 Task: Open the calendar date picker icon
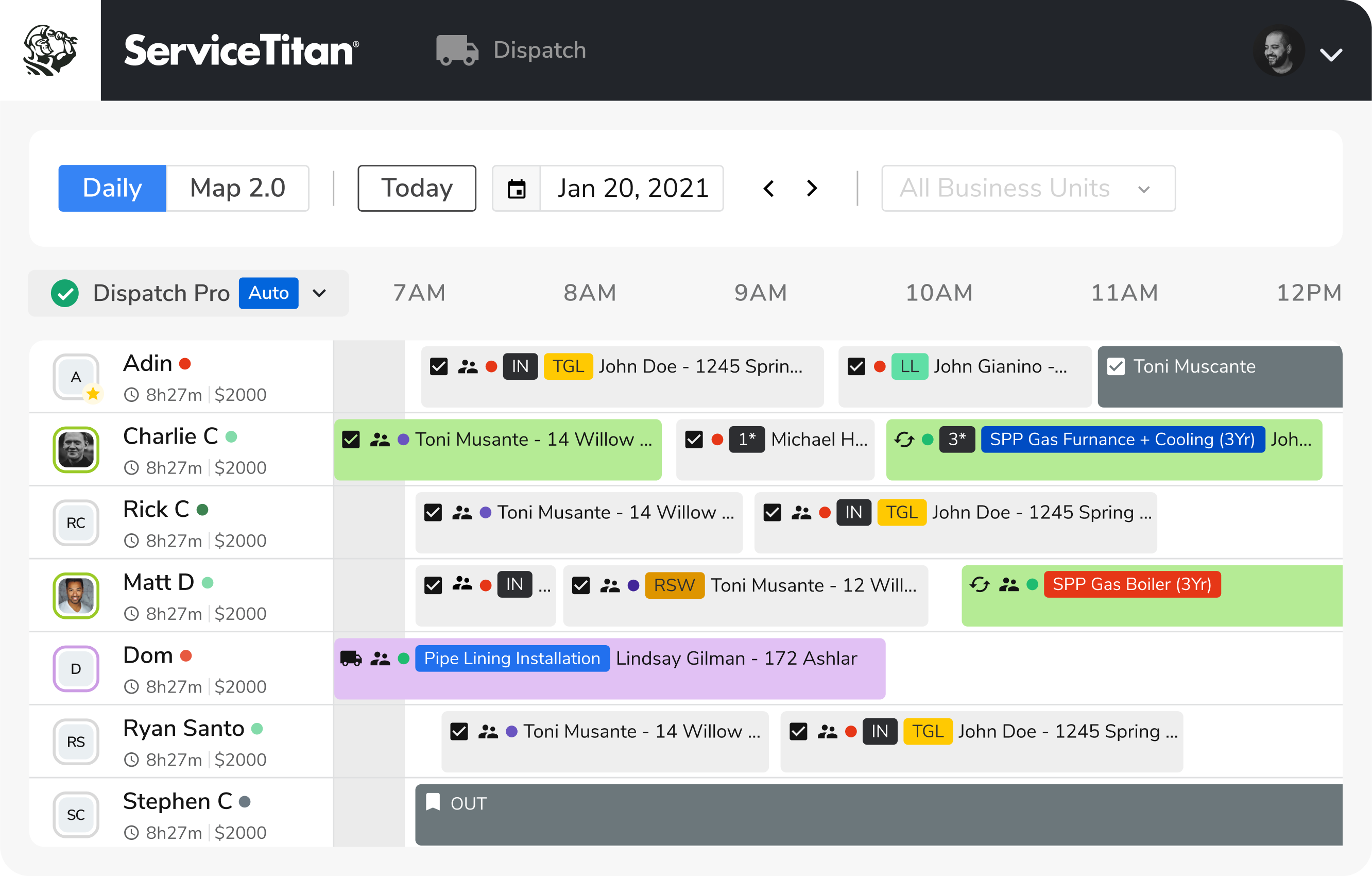click(516, 189)
